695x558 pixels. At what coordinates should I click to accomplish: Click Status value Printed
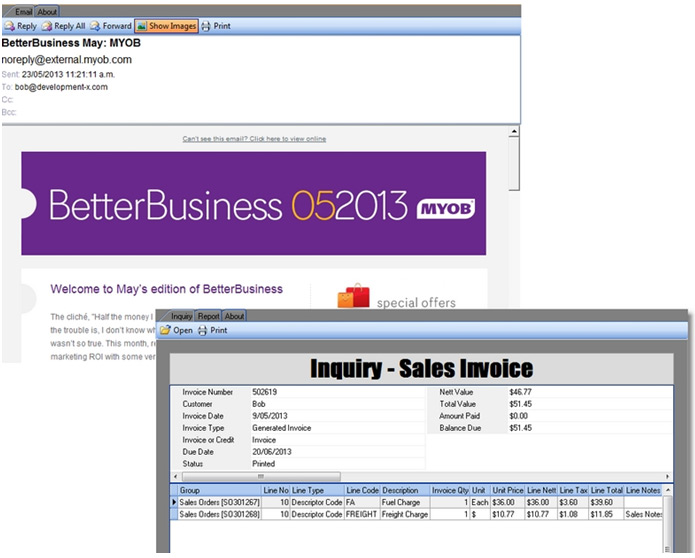263,464
